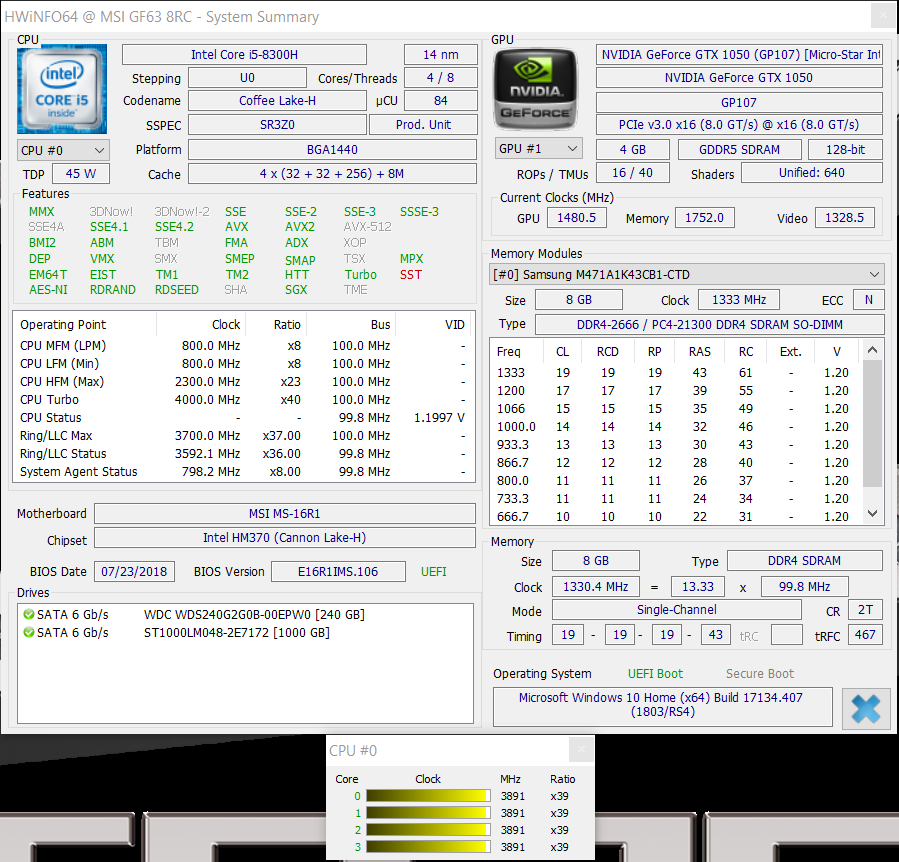Click scroll-up arrow of memory timings table
The image size is (899, 862).
pos(873,350)
